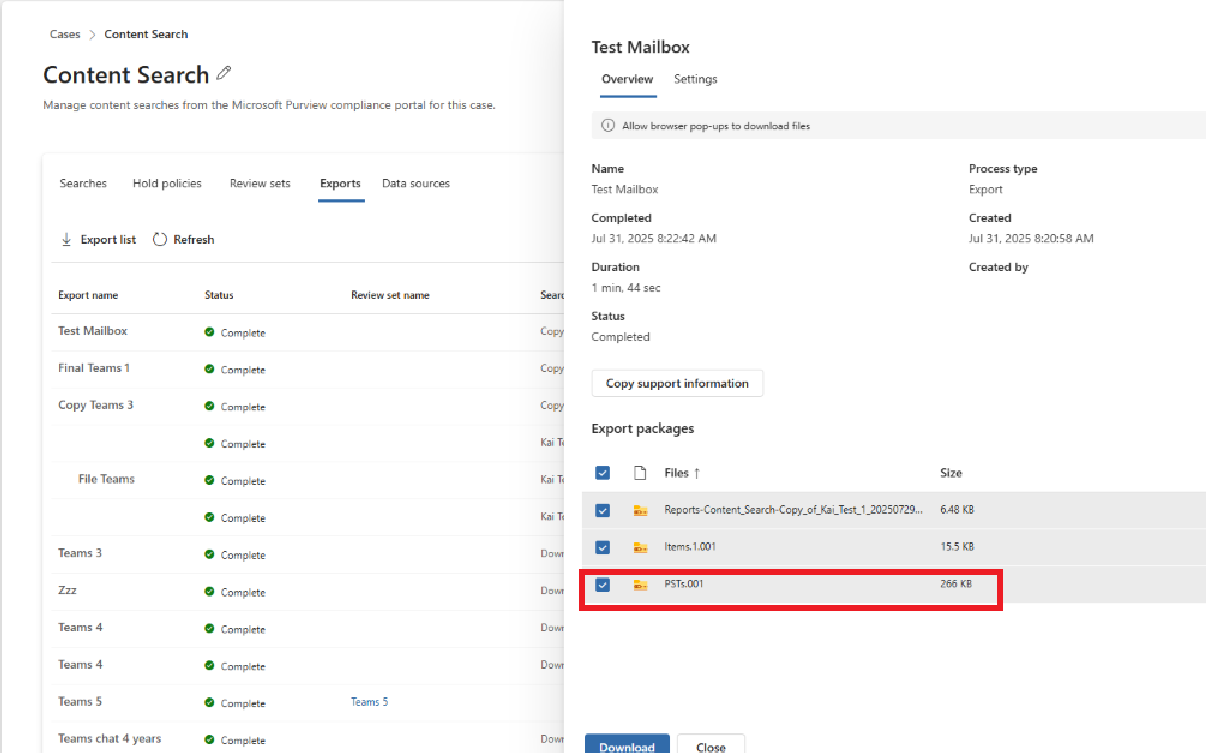Click green Complete status icon for Teams chat 4 years

[x=209, y=739]
